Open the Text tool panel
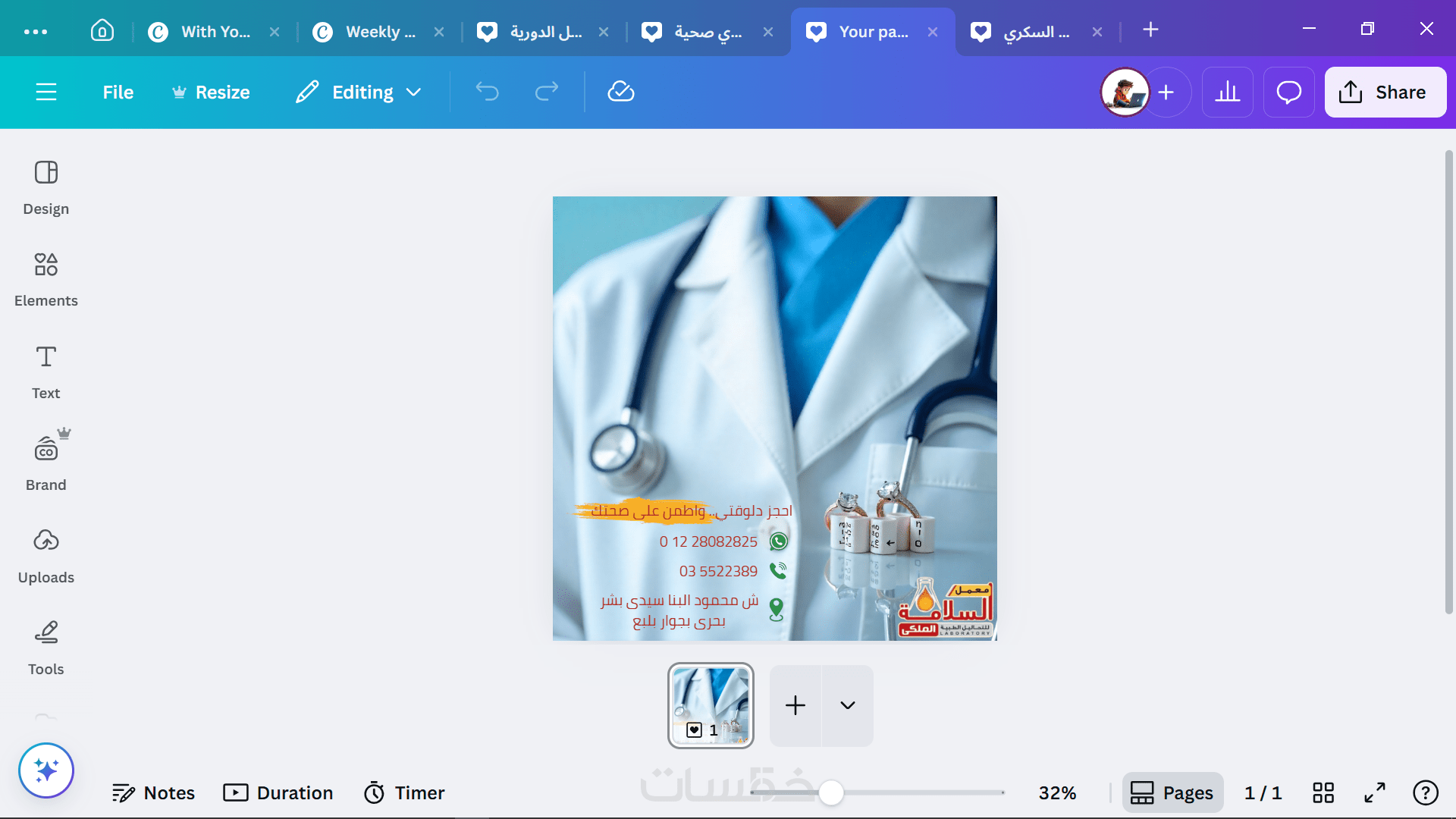This screenshot has width=1456, height=819. click(45, 371)
